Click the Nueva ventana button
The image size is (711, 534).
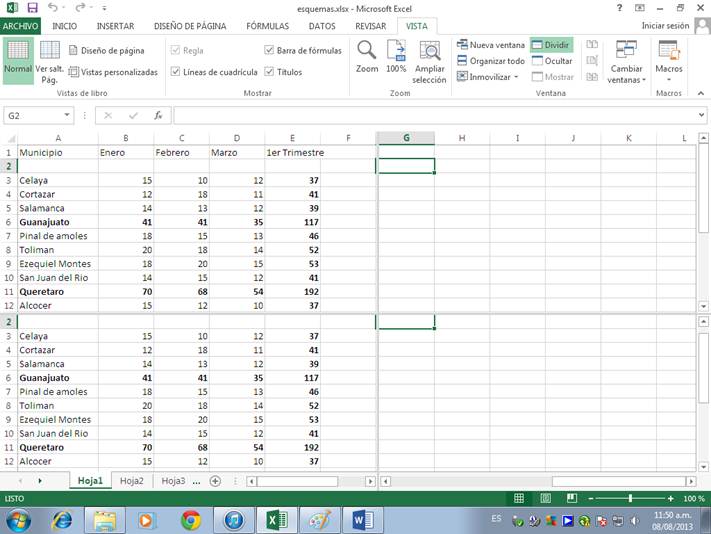point(490,45)
